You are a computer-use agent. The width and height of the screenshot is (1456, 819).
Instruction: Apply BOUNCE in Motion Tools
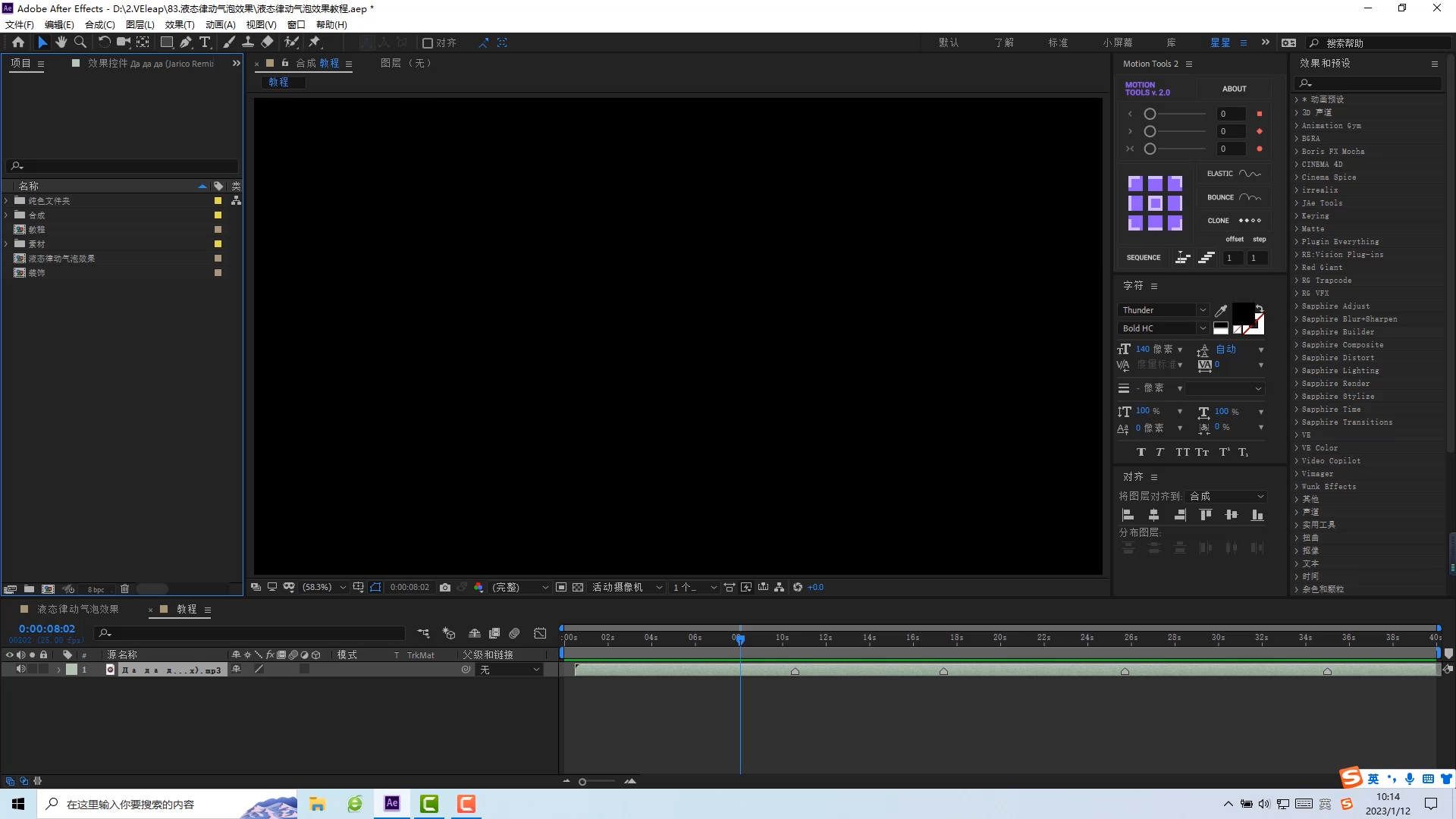tap(1234, 197)
